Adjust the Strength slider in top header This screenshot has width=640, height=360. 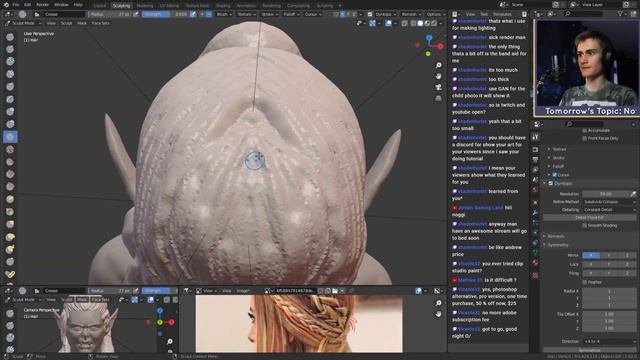coord(165,14)
